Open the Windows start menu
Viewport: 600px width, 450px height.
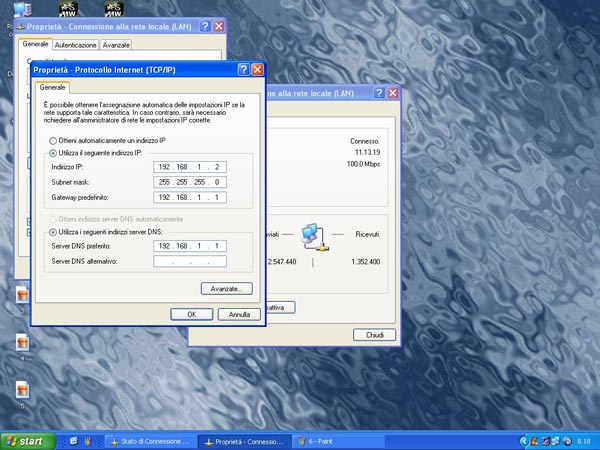(28, 441)
